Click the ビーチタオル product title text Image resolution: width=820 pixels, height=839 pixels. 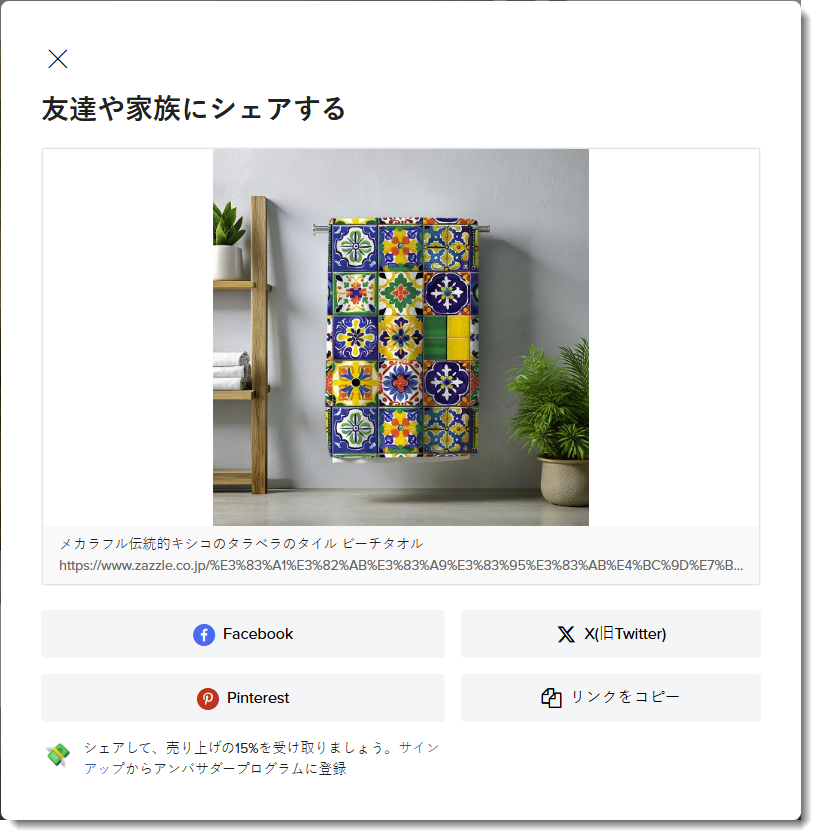383,544
